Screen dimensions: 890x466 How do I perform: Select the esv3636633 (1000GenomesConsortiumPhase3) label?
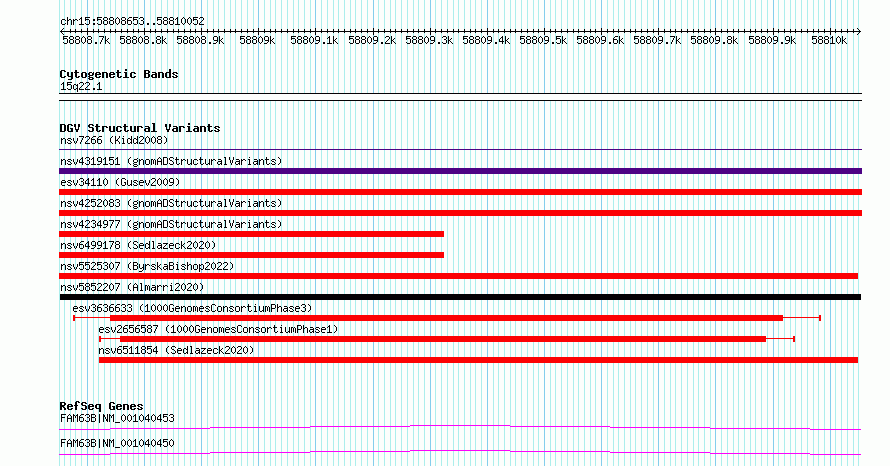coord(192,308)
